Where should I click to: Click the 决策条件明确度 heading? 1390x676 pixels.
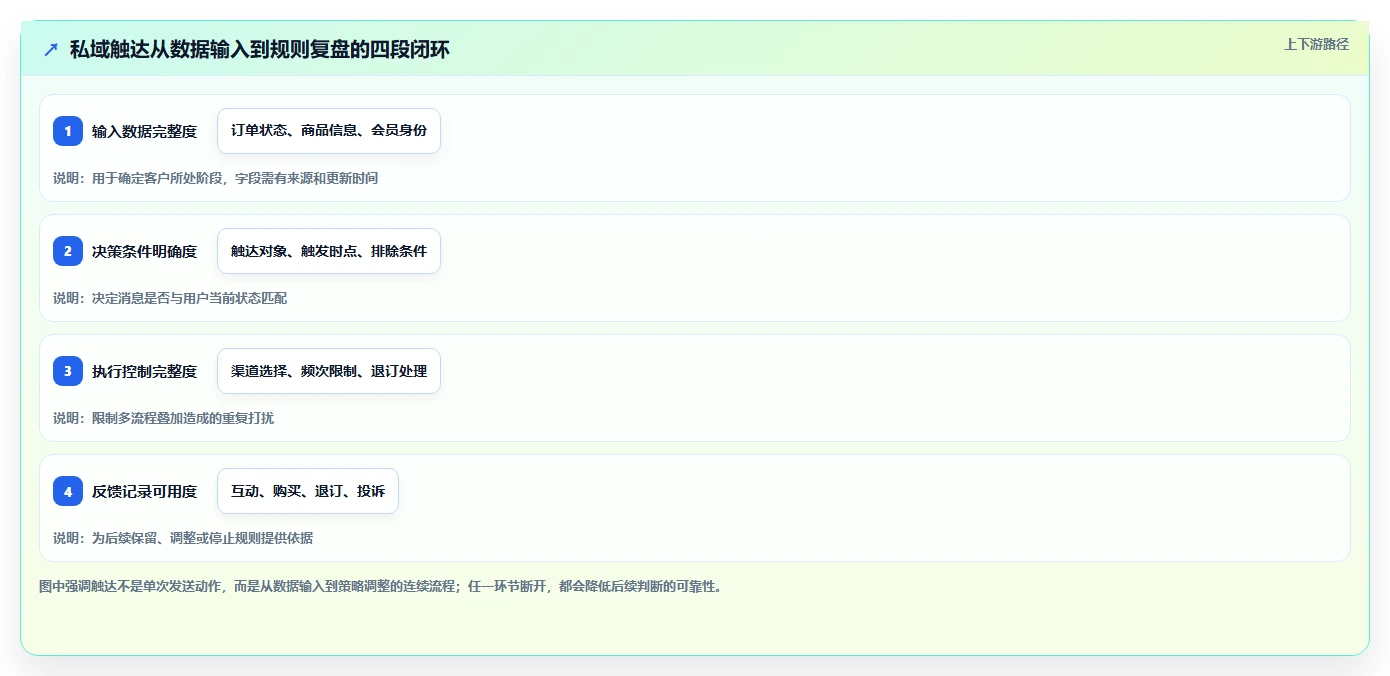(x=144, y=251)
